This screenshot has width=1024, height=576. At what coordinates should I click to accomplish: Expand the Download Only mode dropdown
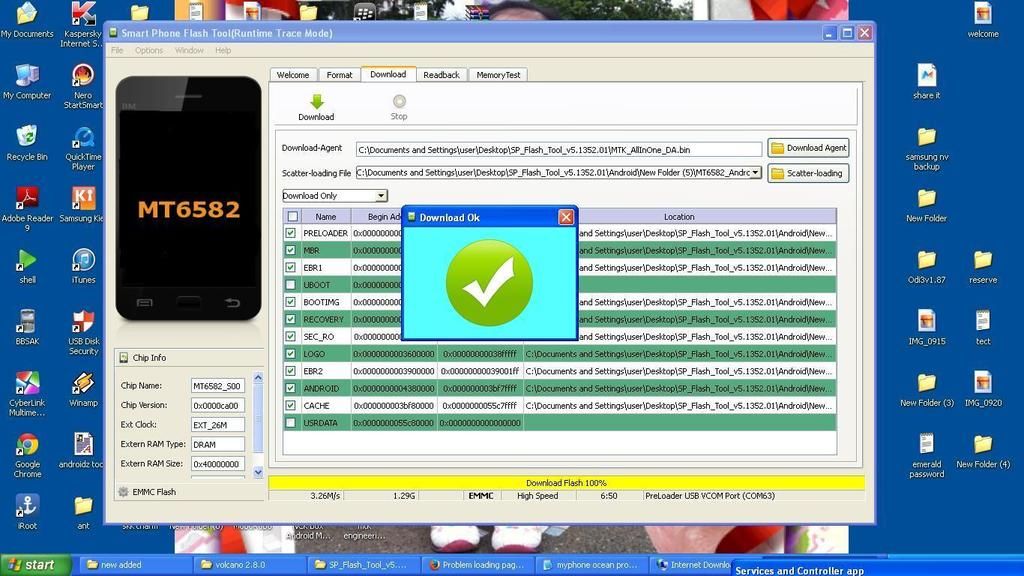381,196
